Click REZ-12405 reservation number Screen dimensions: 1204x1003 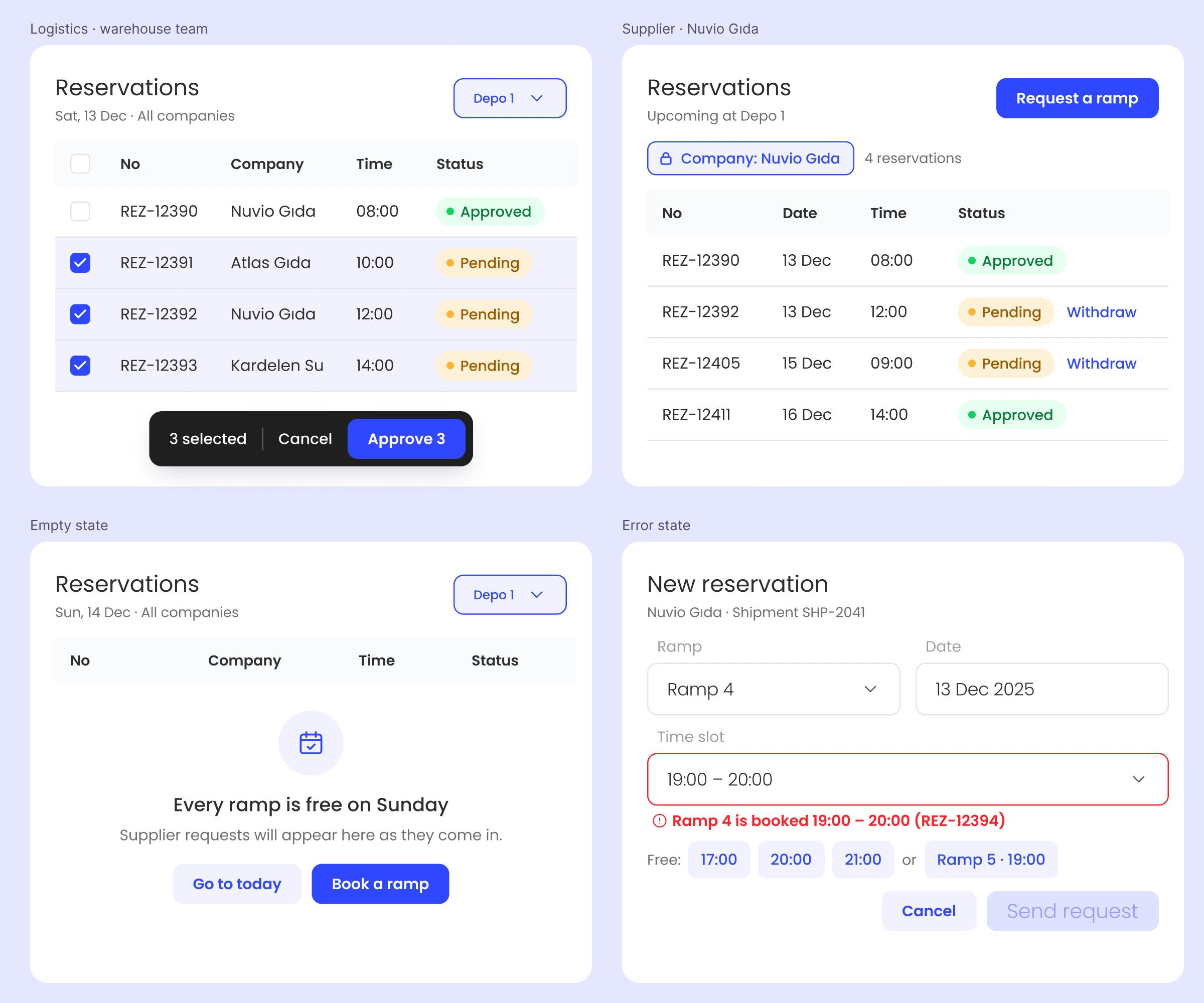[701, 364]
